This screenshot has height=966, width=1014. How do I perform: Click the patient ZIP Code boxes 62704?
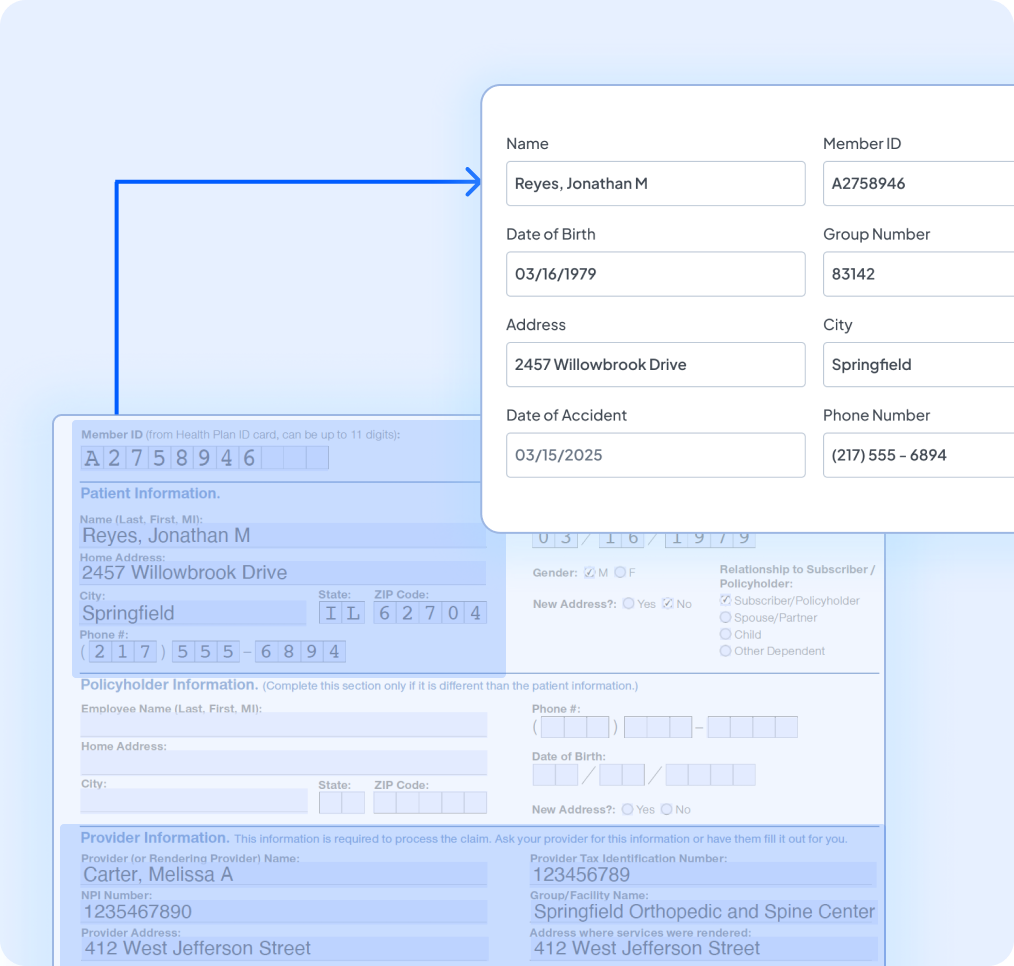coord(430,613)
